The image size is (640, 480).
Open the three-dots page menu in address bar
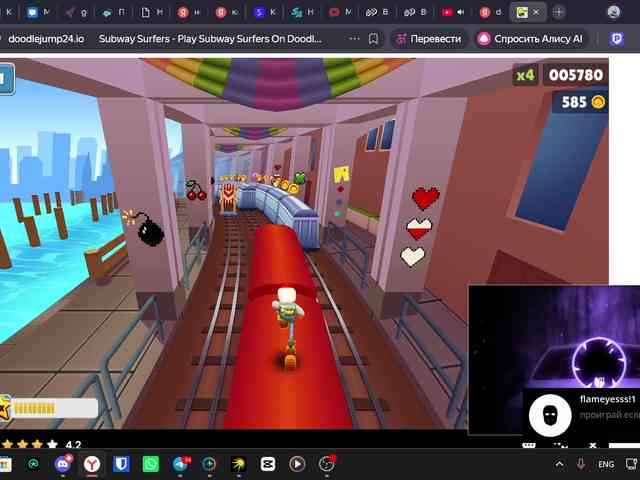354,39
